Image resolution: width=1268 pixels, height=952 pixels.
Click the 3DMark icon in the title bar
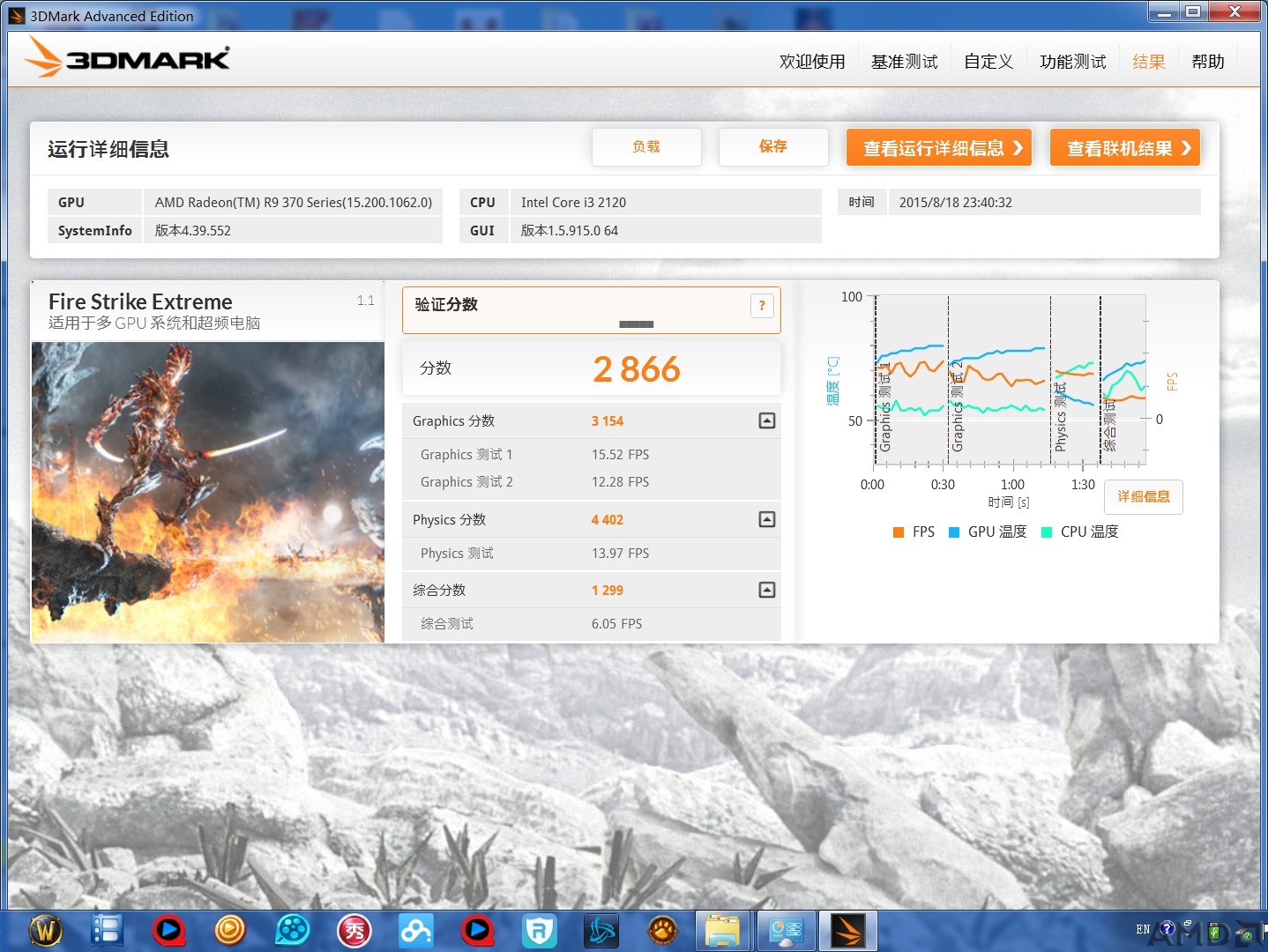coord(17,15)
